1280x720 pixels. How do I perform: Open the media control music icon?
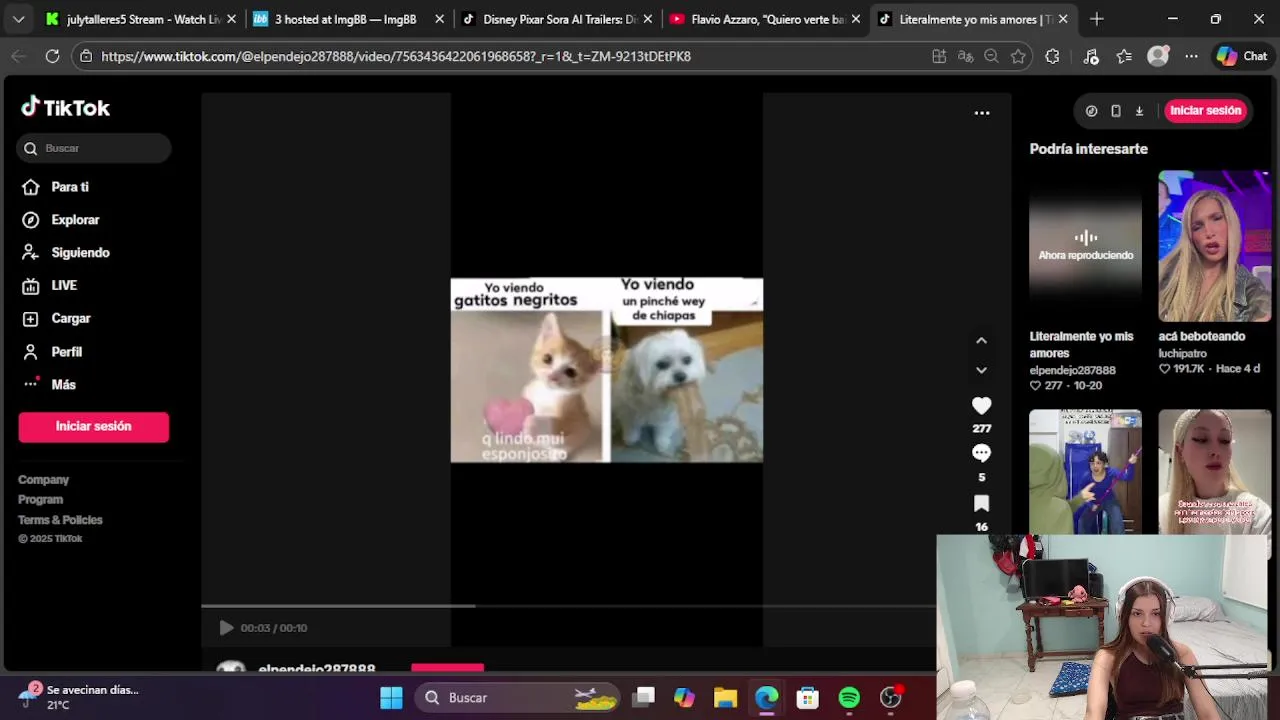1091,57
